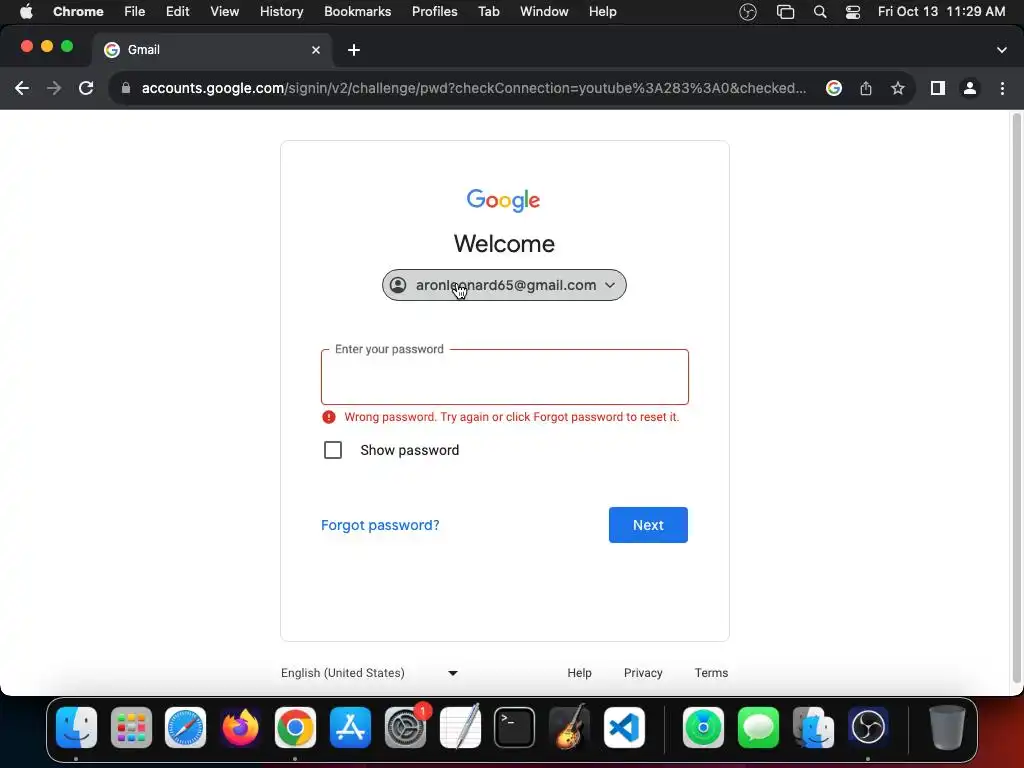
Task: Open the Chrome profile avatar icon
Action: (970, 88)
